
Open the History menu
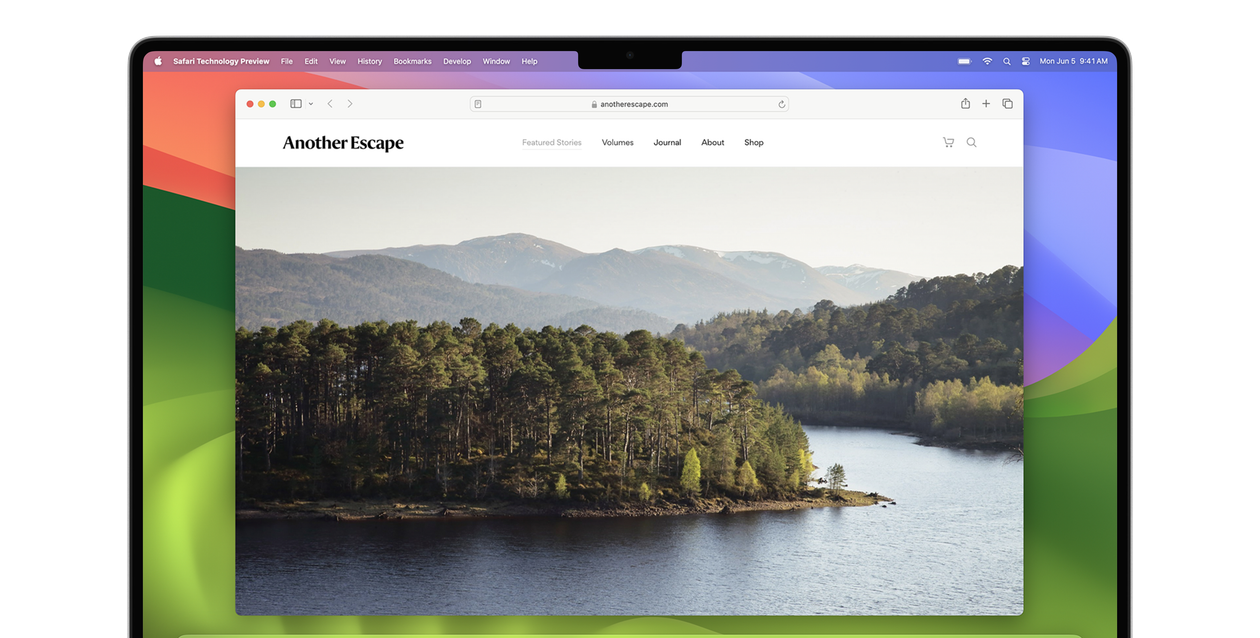(x=369, y=61)
